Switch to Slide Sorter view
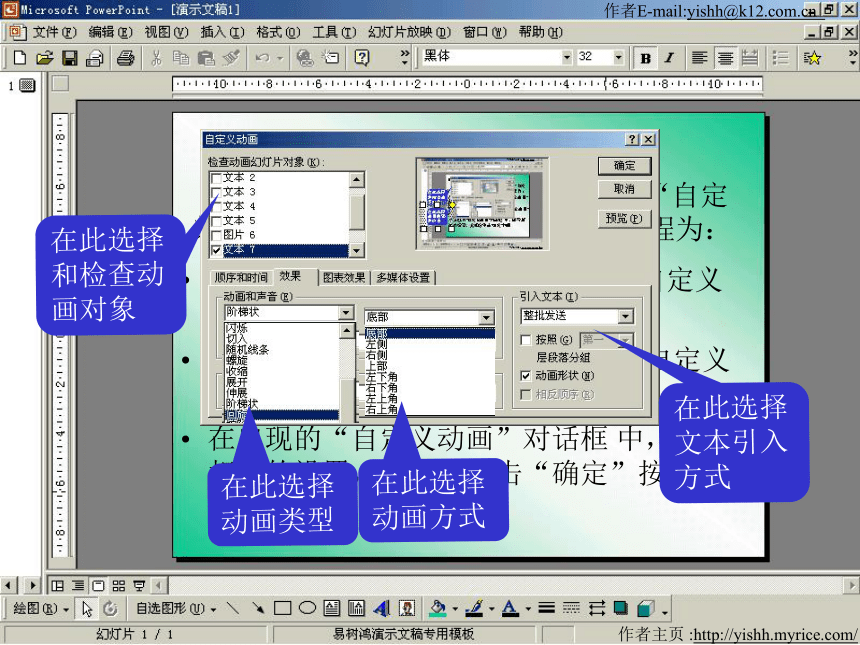Image resolution: width=860 pixels, height=645 pixels. click(x=118, y=586)
